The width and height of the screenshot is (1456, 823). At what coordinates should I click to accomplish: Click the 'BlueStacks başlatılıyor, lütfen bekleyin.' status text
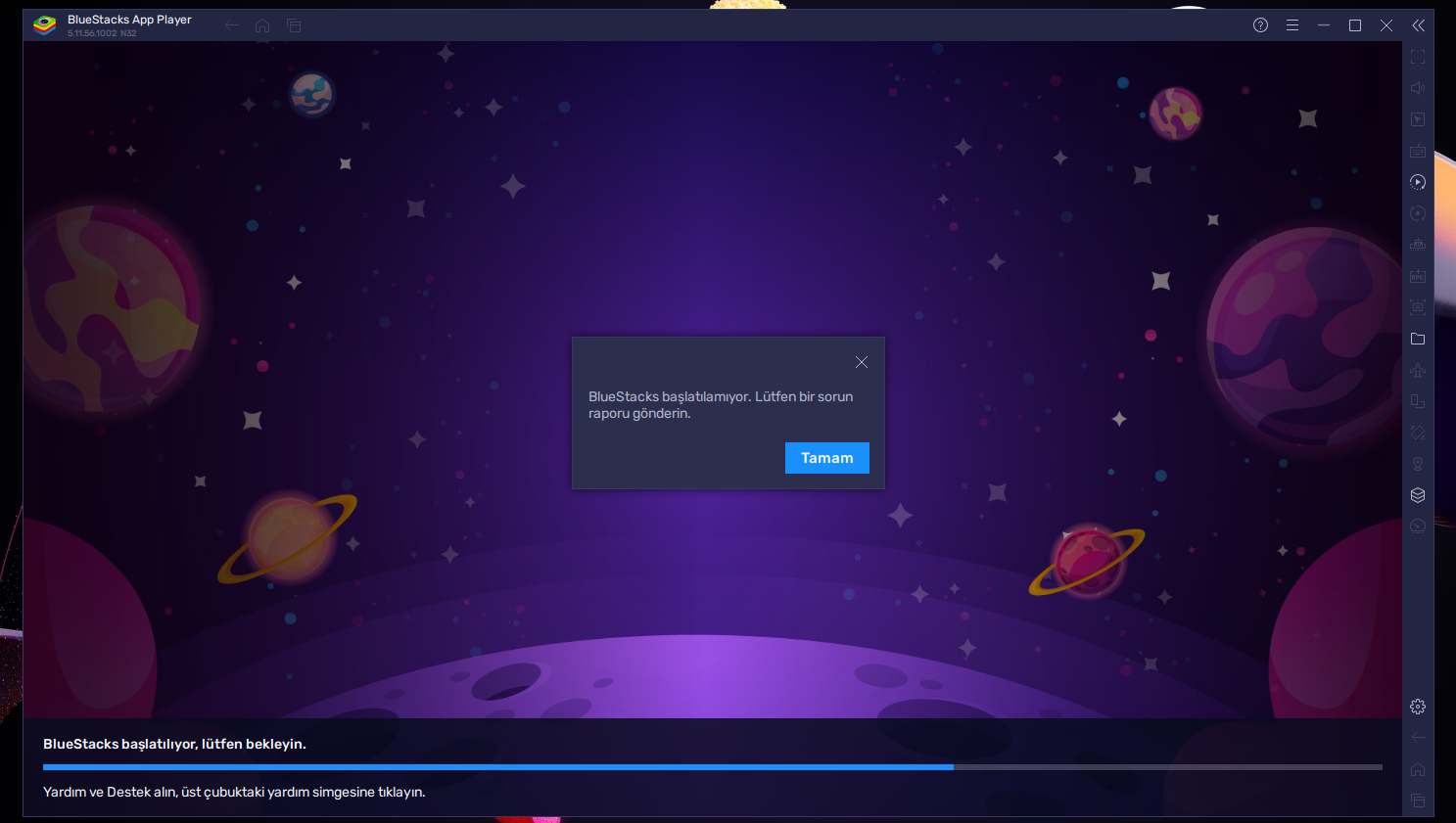coord(174,745)
